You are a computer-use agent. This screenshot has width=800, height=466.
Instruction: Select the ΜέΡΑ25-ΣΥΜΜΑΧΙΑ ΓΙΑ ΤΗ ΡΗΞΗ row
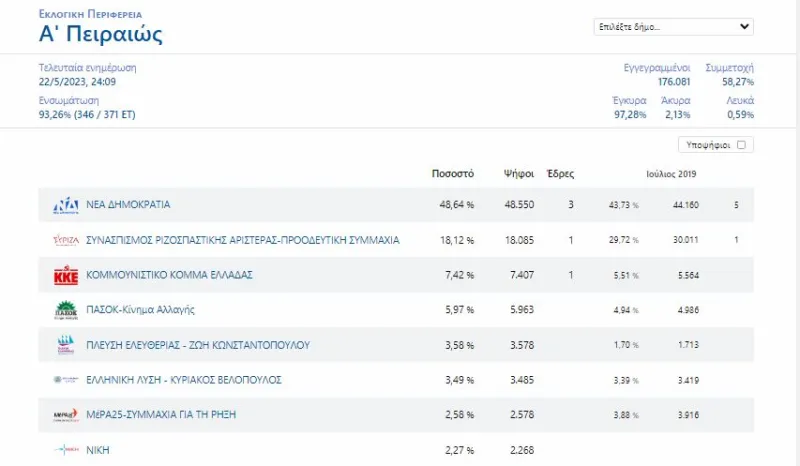(396, 415)
